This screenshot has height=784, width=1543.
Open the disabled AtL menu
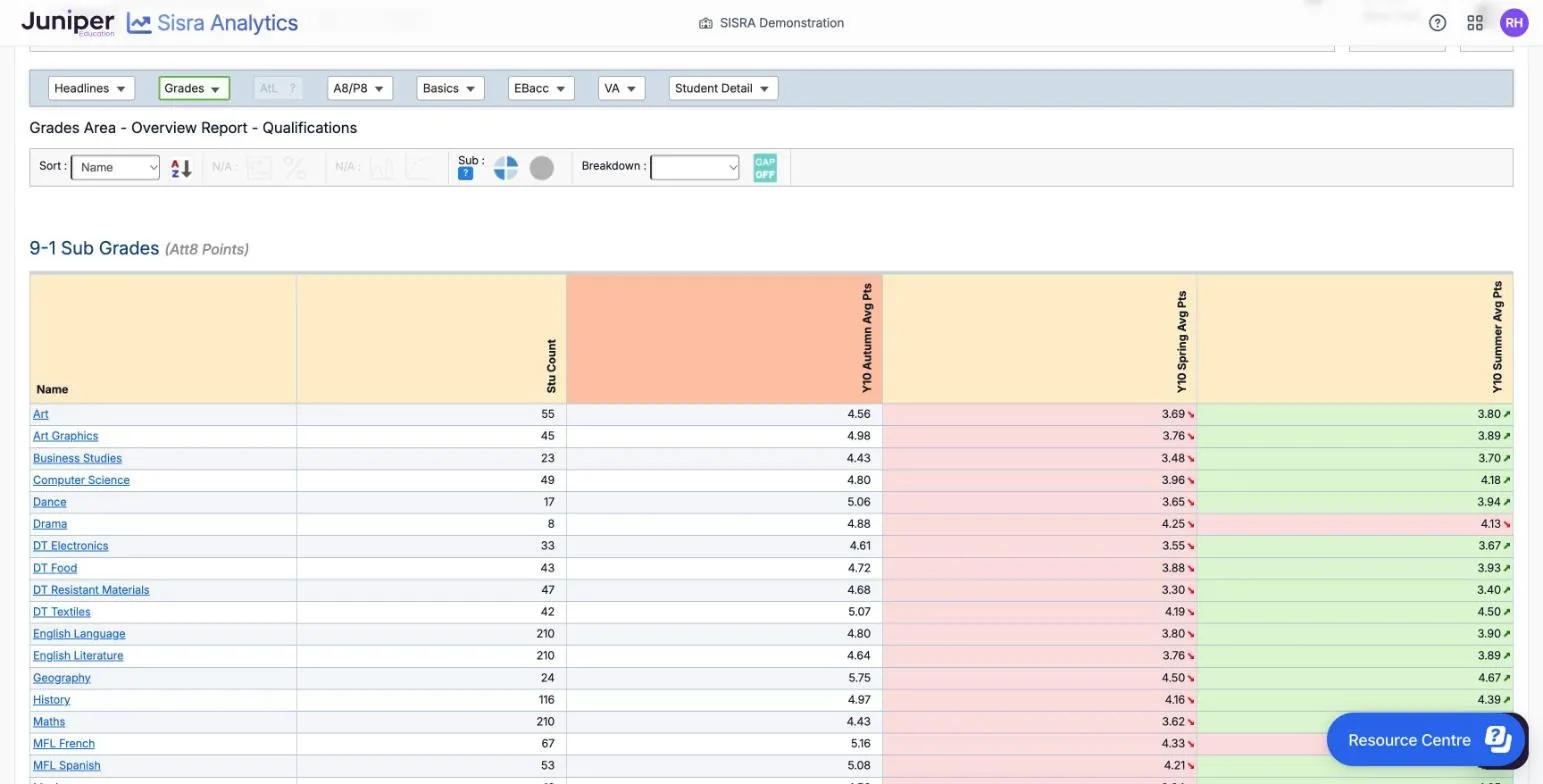click(x=277, y=88)
